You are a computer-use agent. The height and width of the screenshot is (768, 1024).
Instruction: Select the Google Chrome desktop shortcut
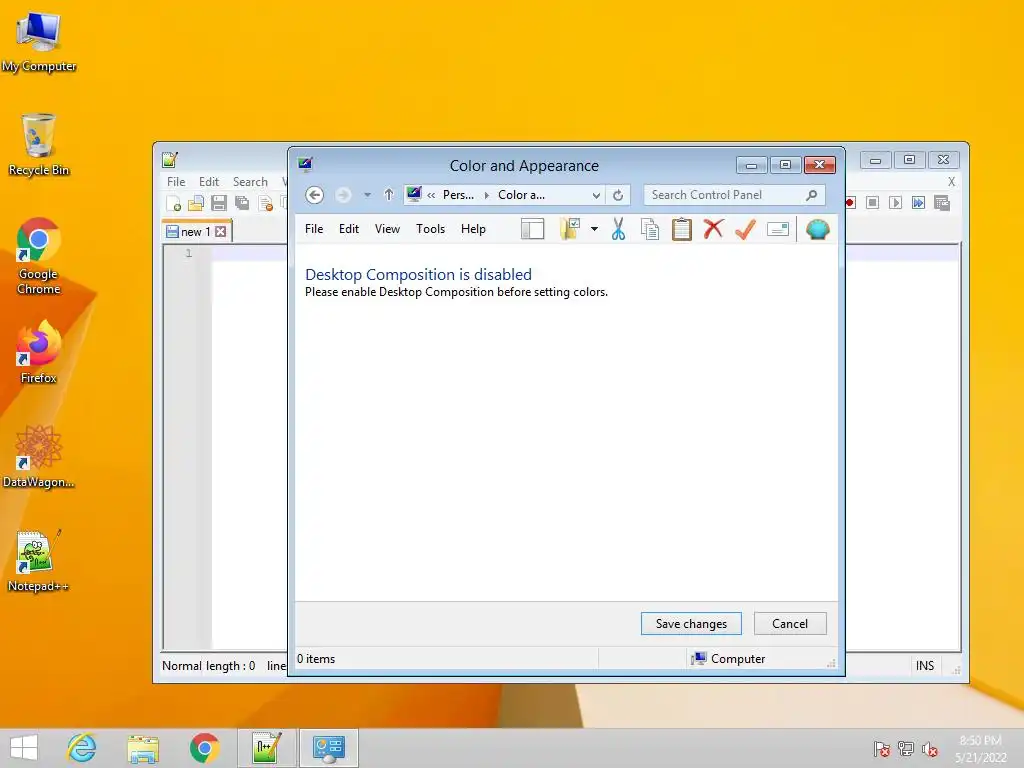pyautogui.click(x=39, y=257)
